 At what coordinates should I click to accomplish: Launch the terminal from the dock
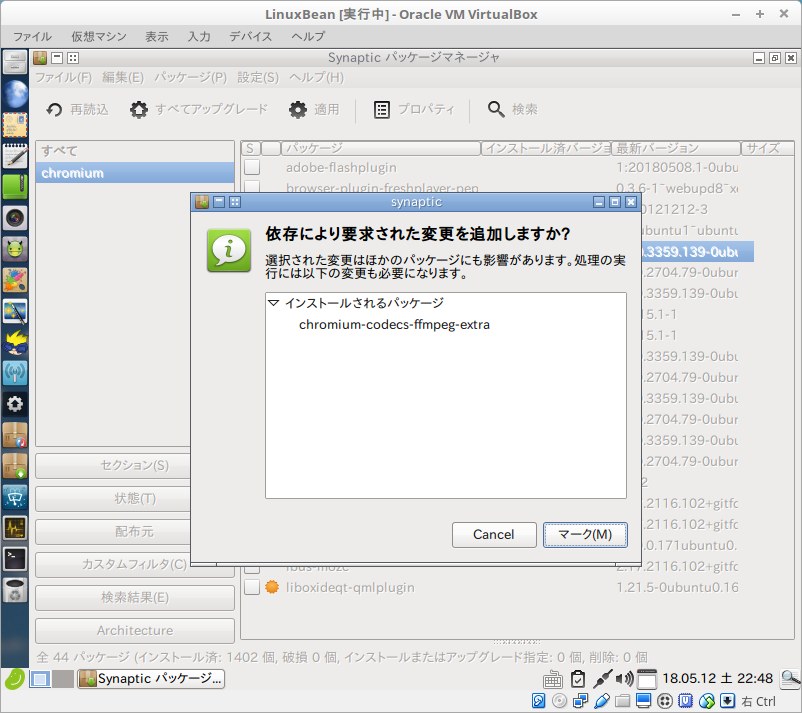15,559
